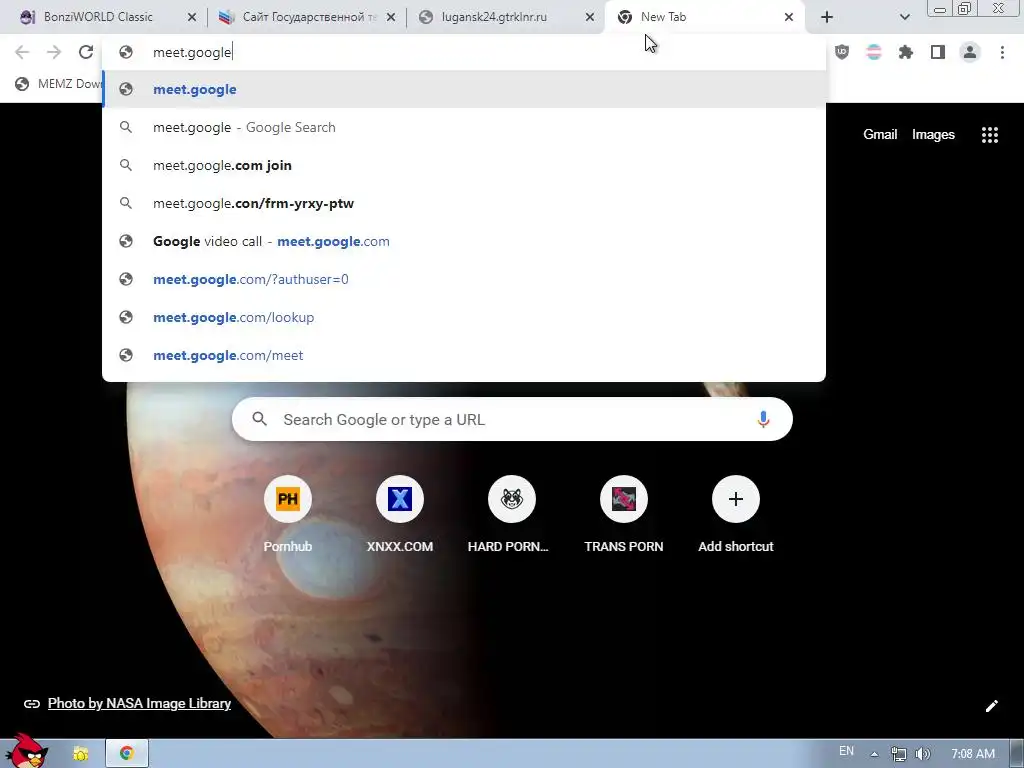The width and height of the screenshot is (1024, 768).
Task: Open the profile avatar menu
Action: pyautogui.click(x=970, y=52)
